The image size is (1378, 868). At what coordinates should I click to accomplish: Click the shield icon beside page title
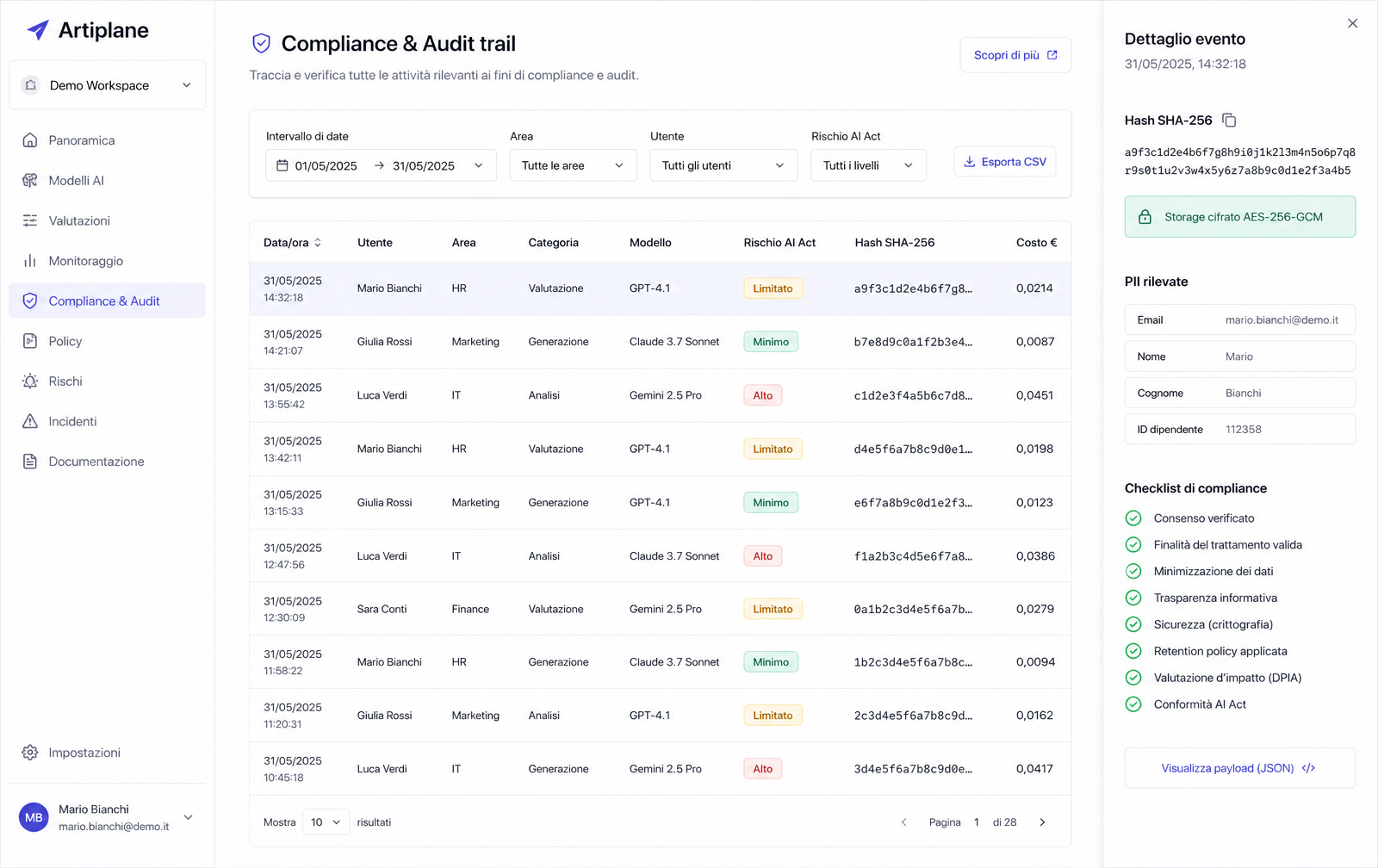click(261, 43)
